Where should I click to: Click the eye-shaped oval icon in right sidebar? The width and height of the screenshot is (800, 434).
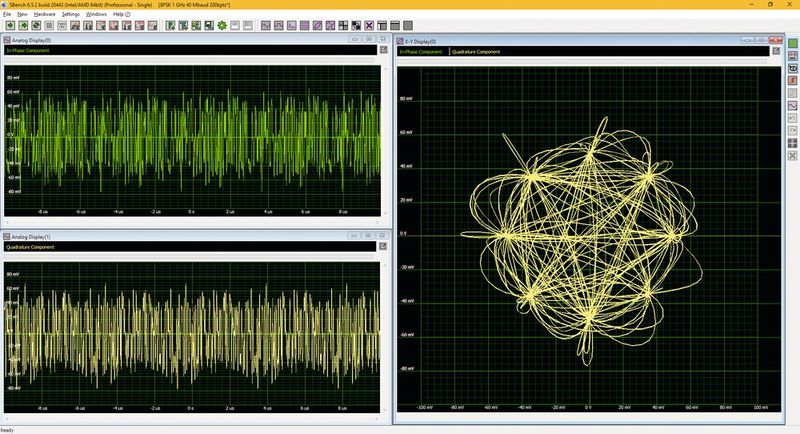(x=792, y=68)
